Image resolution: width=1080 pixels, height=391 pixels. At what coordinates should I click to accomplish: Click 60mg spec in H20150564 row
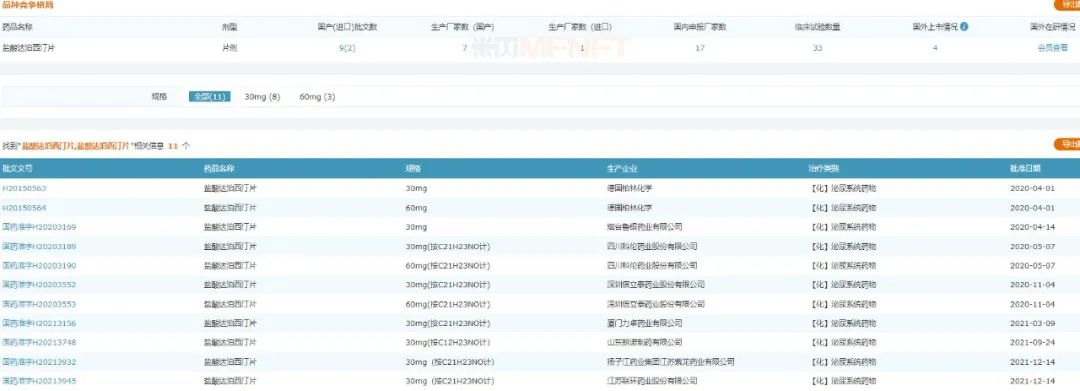pos(416,207)
